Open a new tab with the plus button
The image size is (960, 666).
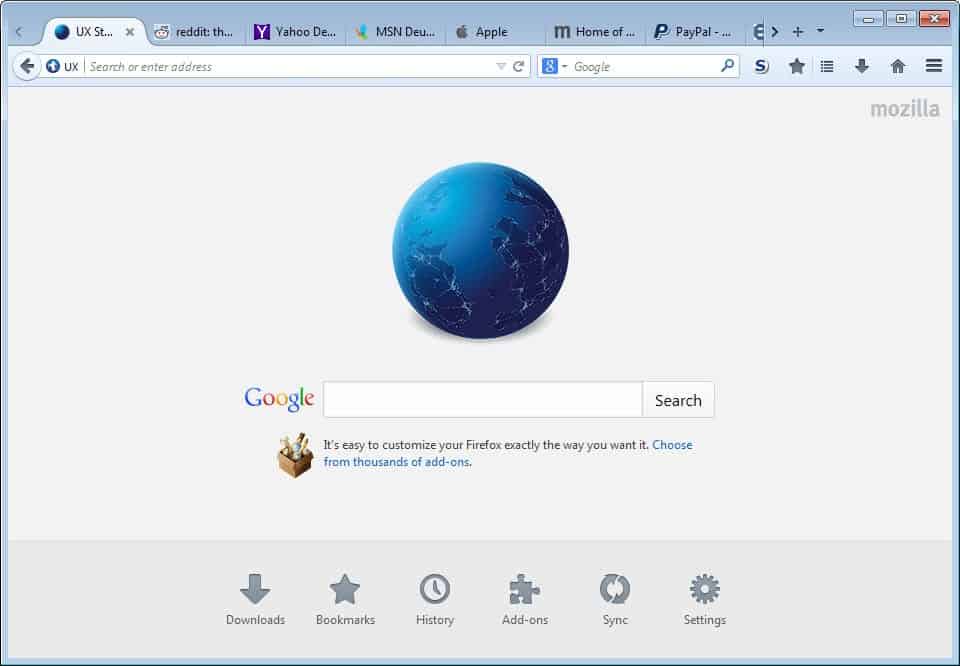(x=798, y=31)
